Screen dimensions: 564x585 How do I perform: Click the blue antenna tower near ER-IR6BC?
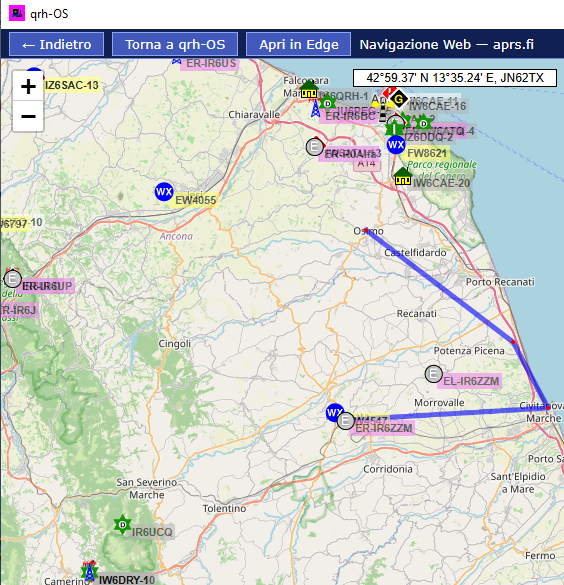tap(316, 109)
